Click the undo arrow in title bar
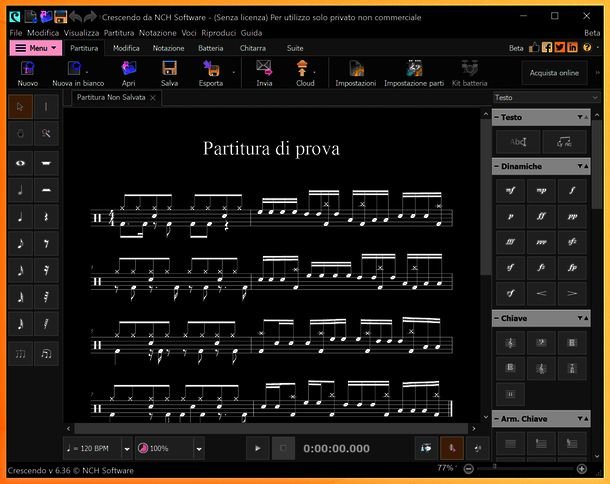This screenshot has height=484, width=610. point(76,17)
